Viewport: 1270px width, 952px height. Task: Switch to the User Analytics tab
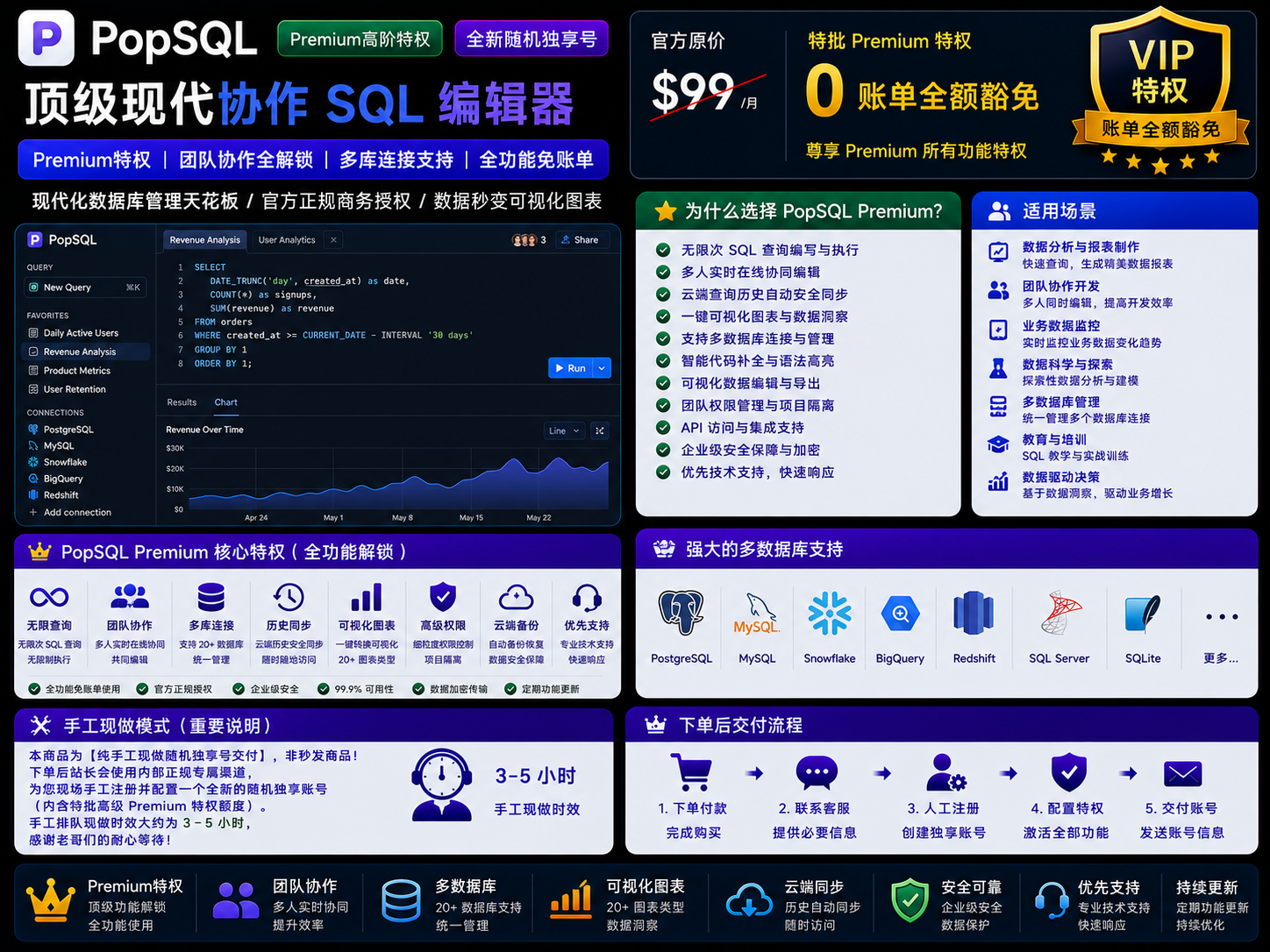click(287, 239)
